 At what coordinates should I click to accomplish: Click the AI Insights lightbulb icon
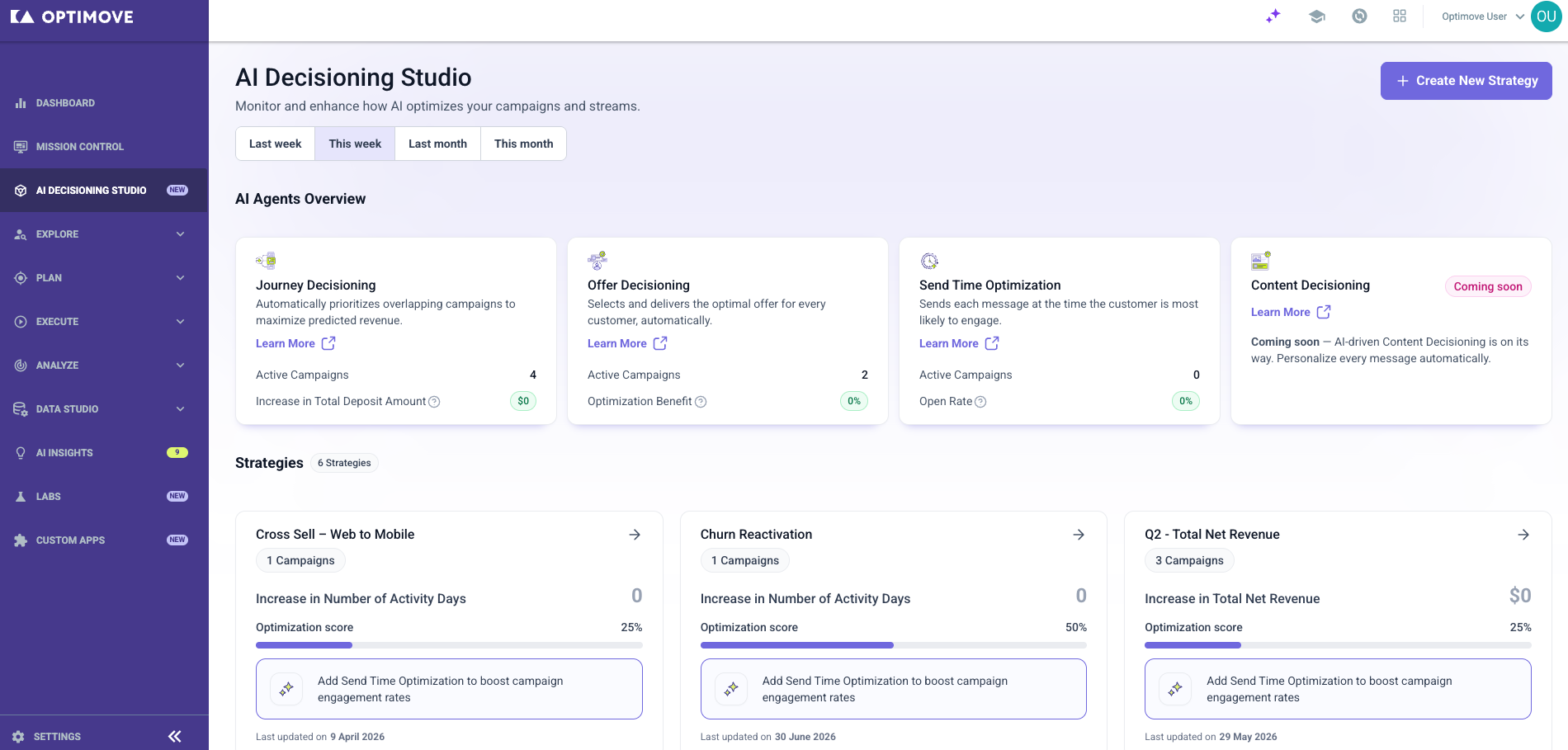click(x=21, y=453)
